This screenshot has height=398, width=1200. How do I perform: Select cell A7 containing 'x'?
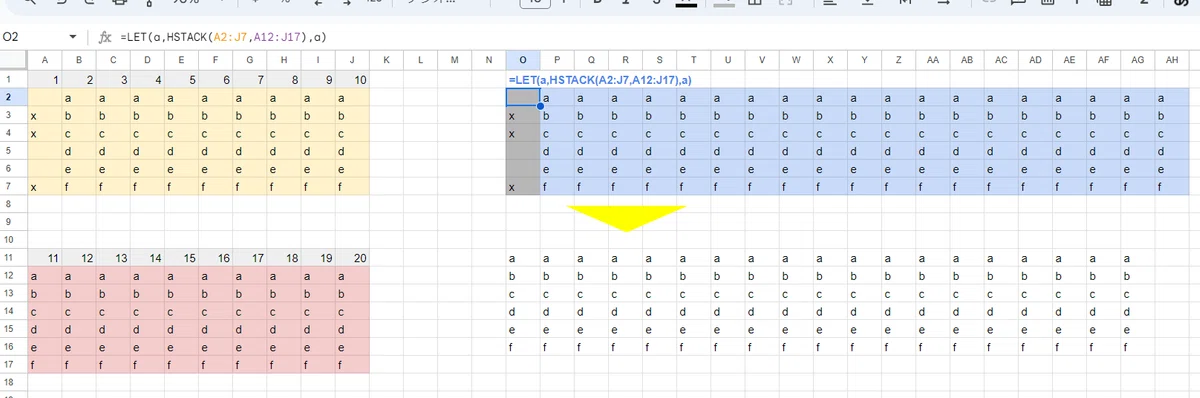tap(46, 187)
